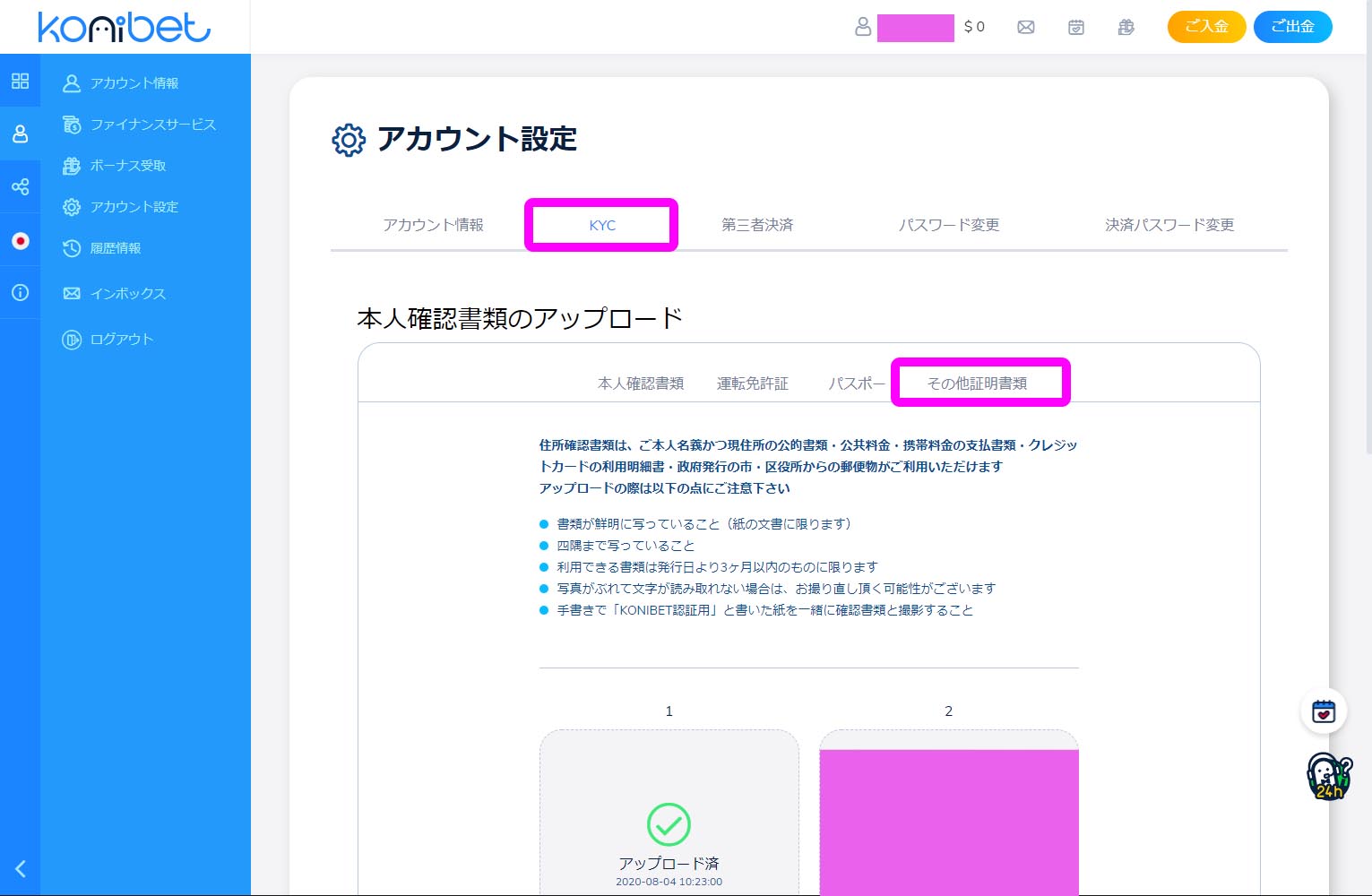1372x896 pixels.
Task: Switch to the 決済パスワード変更 tab
Action: point(1169,225)
